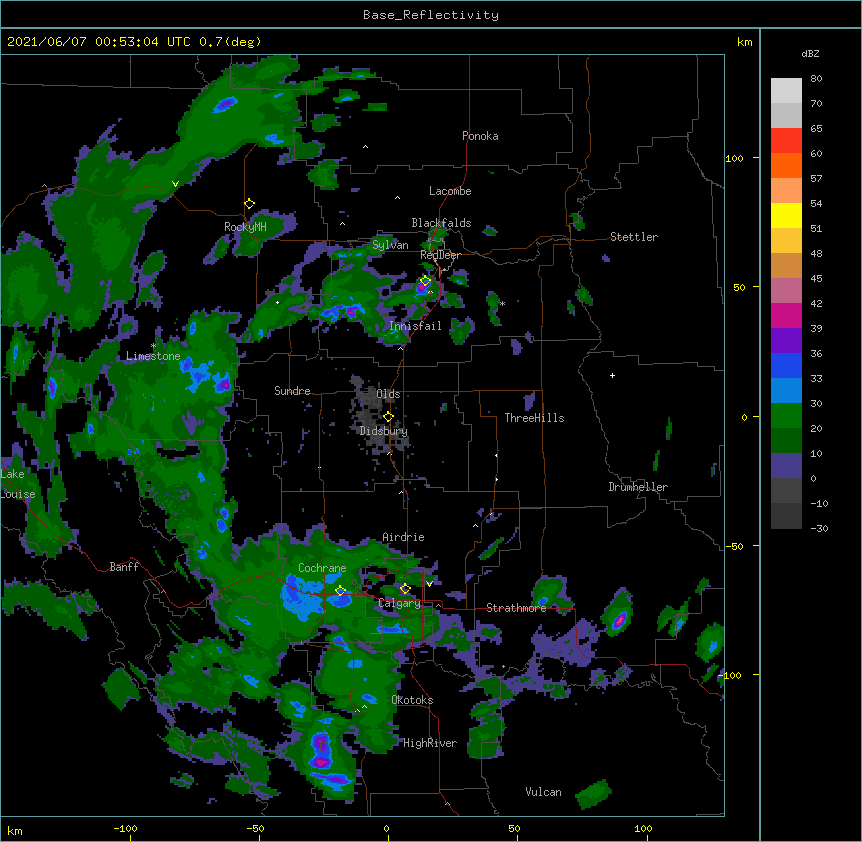
Task: Click the HighRiver label
Action: click(430, 743)
